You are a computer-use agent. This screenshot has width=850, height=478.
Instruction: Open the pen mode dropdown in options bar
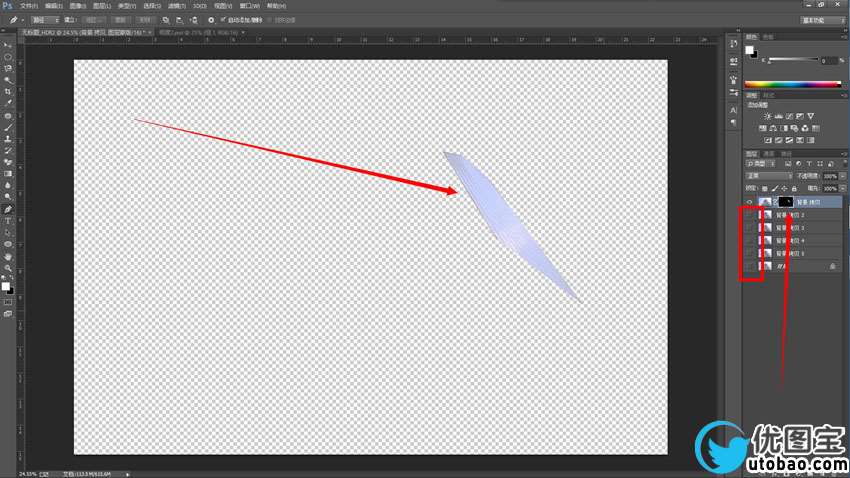point(44,19)
